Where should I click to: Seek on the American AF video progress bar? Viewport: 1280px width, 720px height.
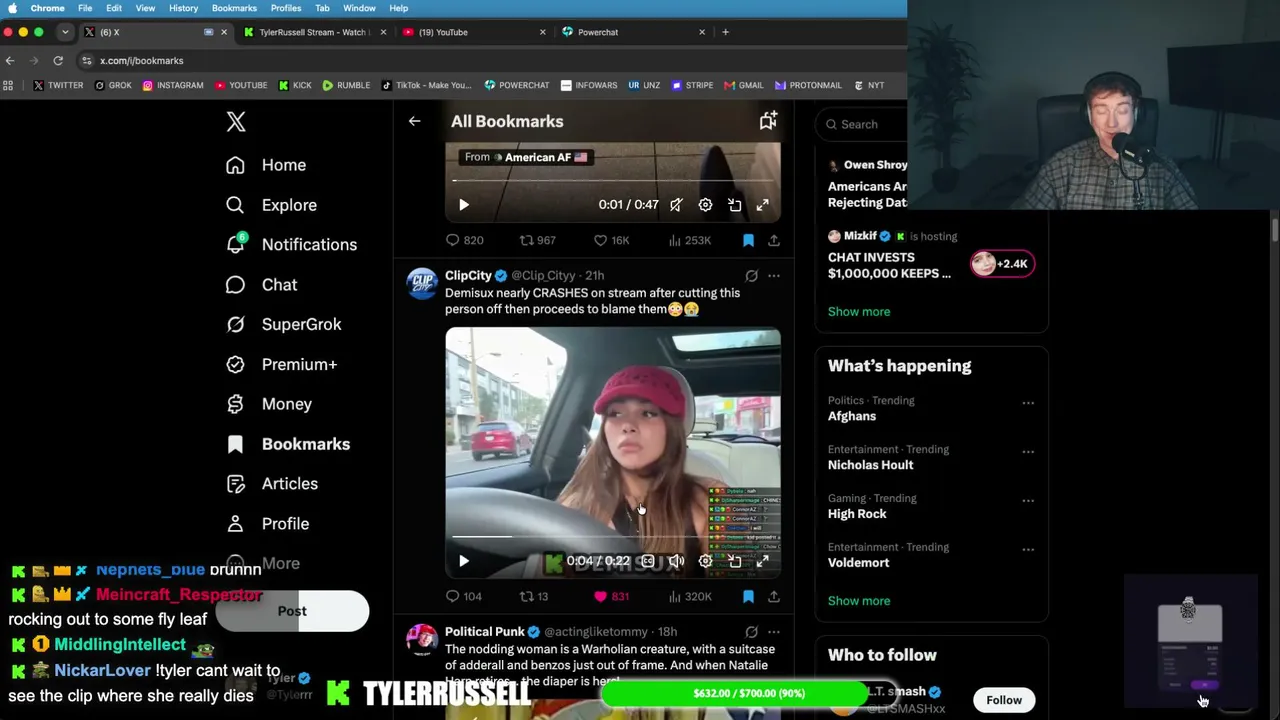click(x=613, y=181)
